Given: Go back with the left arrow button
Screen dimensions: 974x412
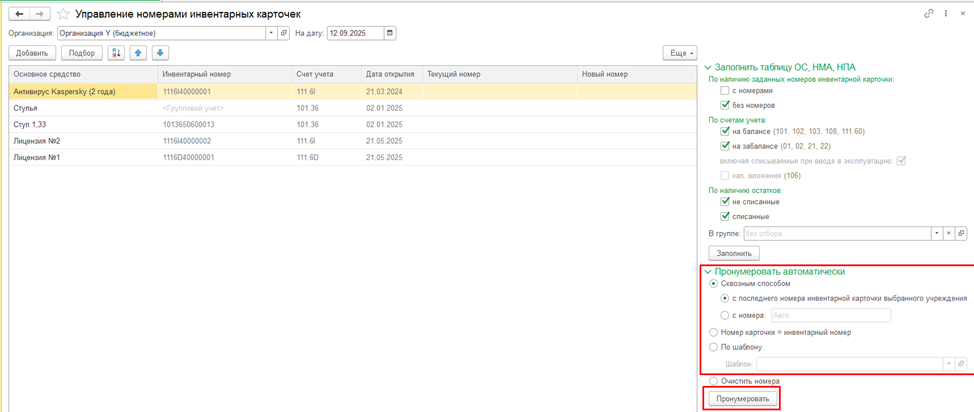Looking at the screenshot, I should point(19,14).
